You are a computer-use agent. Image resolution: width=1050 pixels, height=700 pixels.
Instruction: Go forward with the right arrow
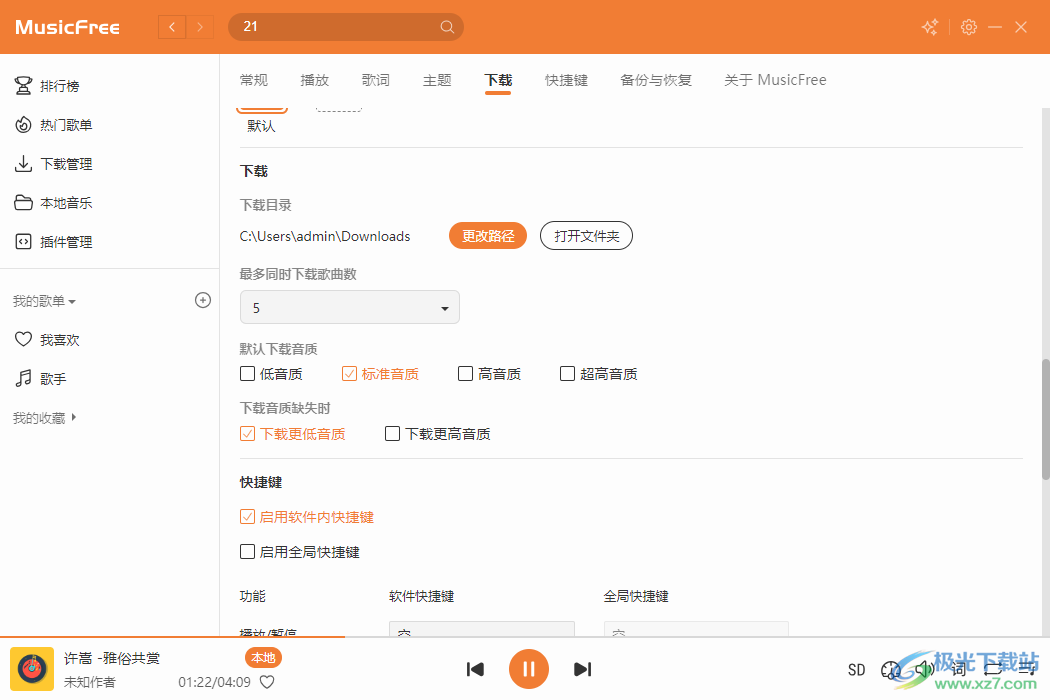coord(200,27)
